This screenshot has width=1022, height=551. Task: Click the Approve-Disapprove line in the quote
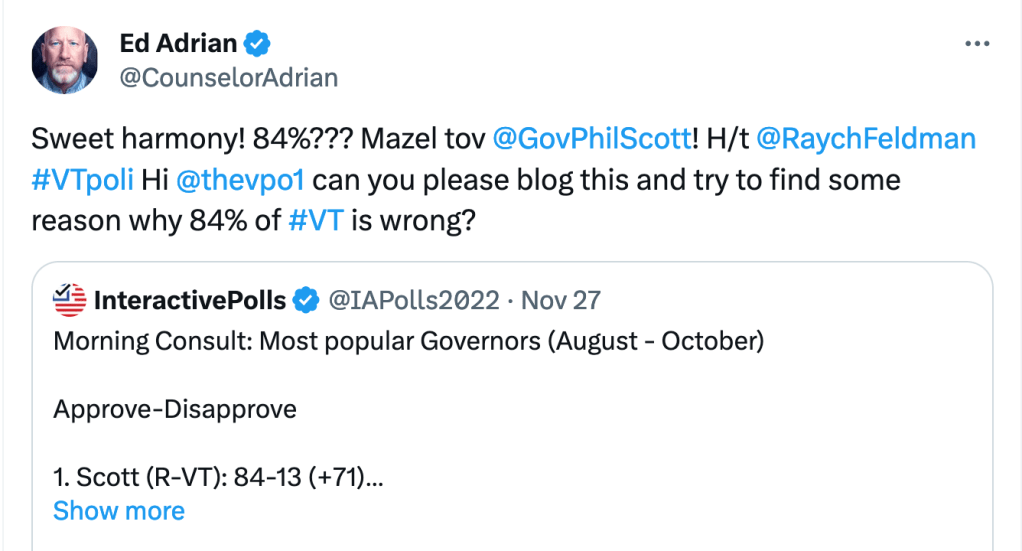tap(174, 409)
